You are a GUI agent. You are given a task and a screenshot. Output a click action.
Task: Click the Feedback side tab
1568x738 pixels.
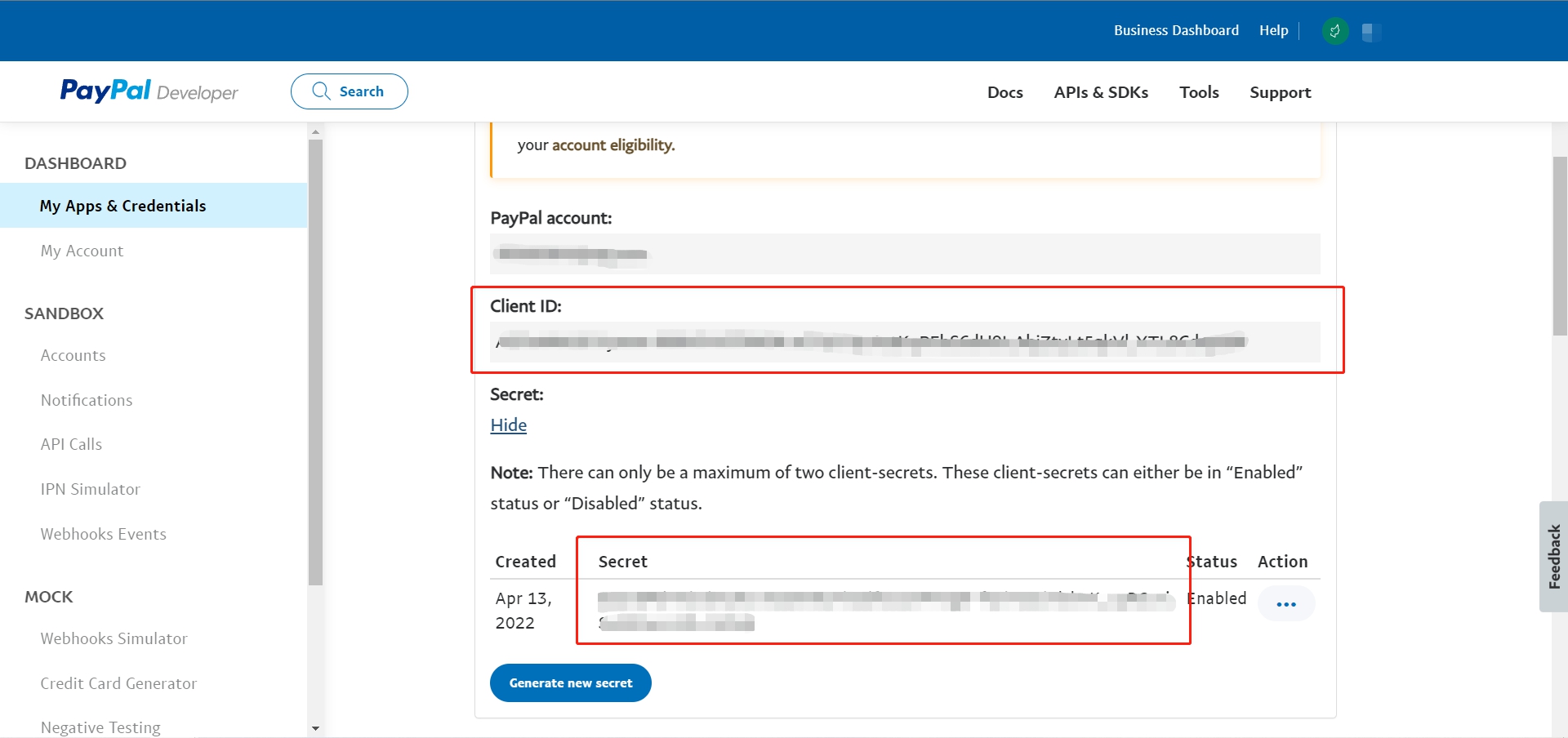1554,557
